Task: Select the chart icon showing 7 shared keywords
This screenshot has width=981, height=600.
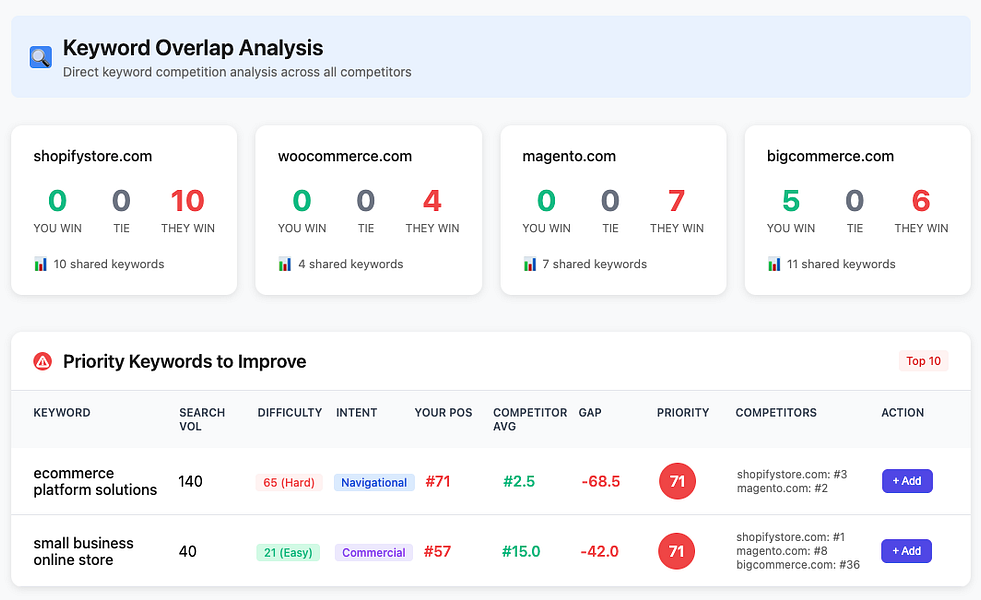Action: (x=527, y=264)
